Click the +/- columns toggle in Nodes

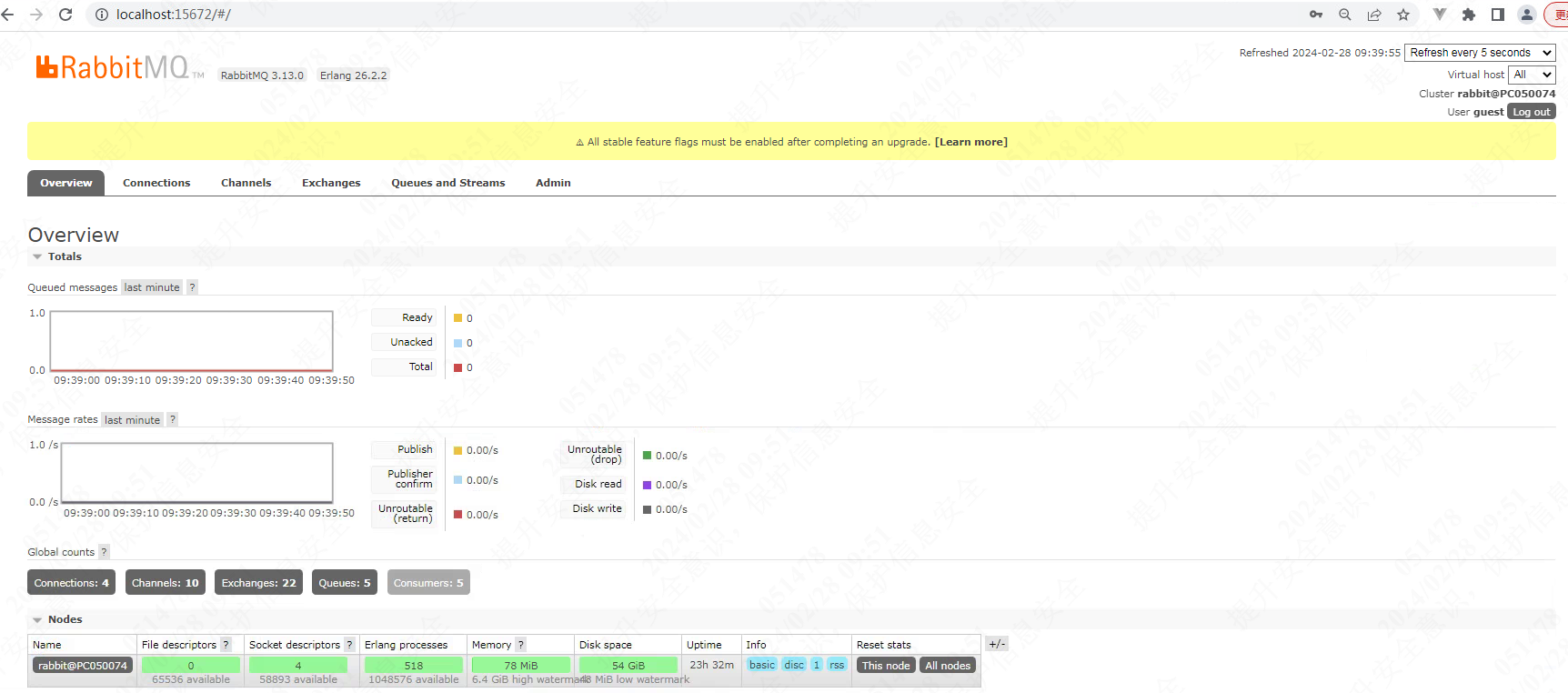pyautogui.click(x=997, y=644)
